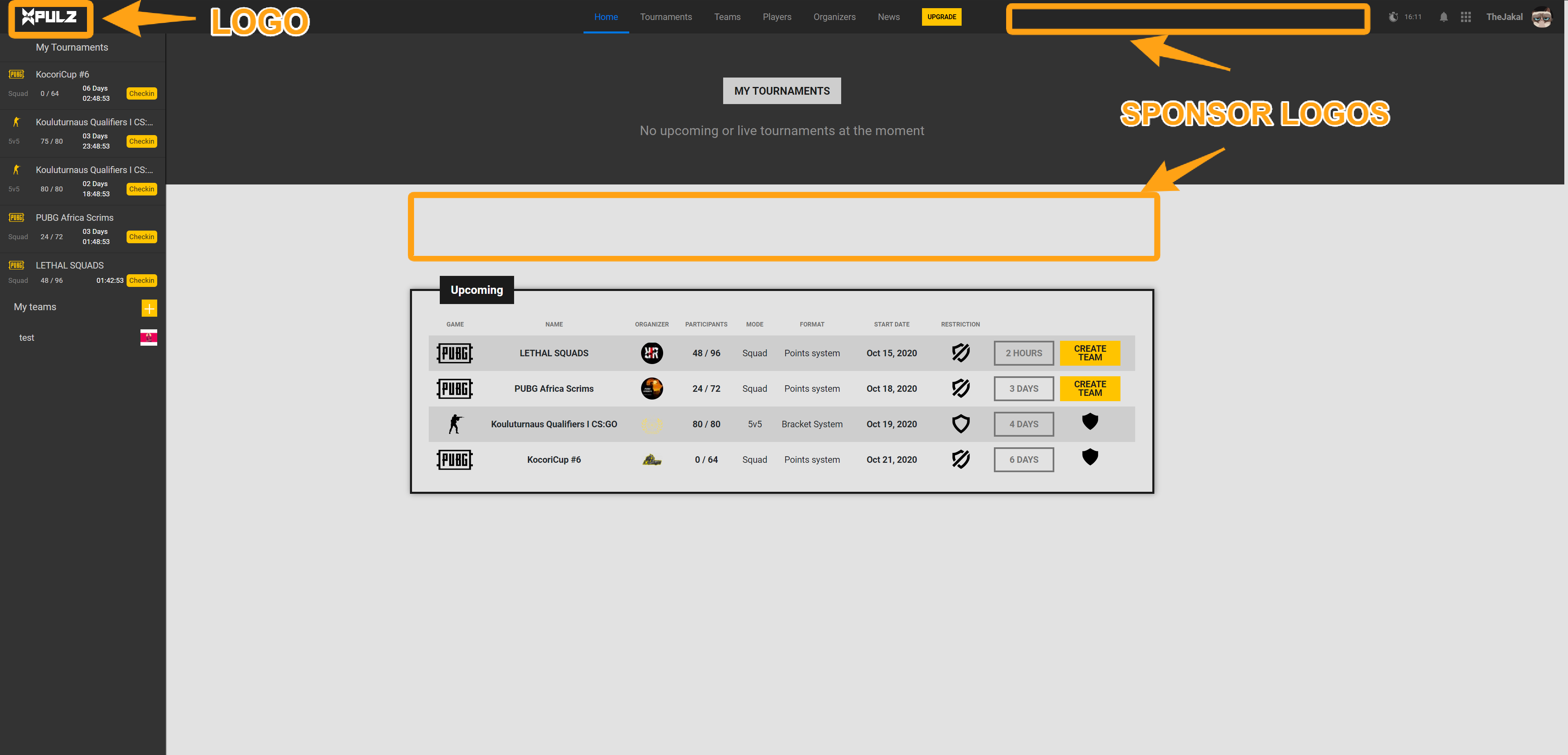The height and width of the screenshot is (755, 1568).
Task: Open the Tournaments nav item
Action: (666, 17)
